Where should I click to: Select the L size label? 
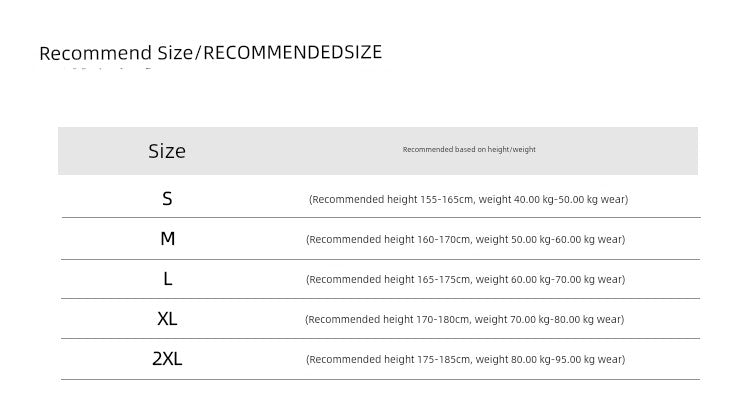pyautogui.click(x=167, y=278)
